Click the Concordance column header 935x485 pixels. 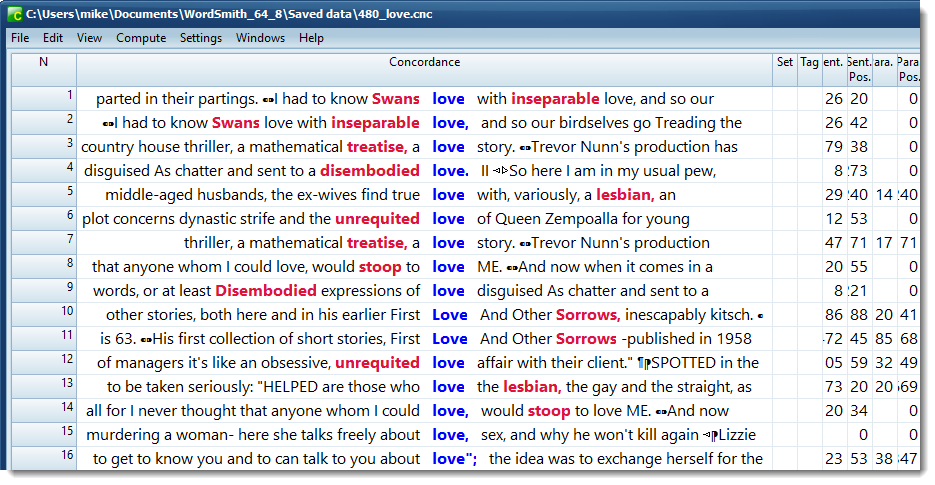pos(425,69)
